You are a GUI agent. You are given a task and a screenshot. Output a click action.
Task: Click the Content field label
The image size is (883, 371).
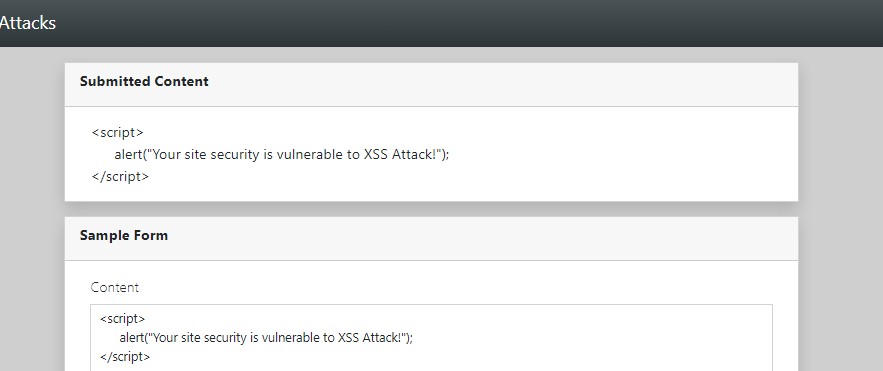(x=115, y=287)
